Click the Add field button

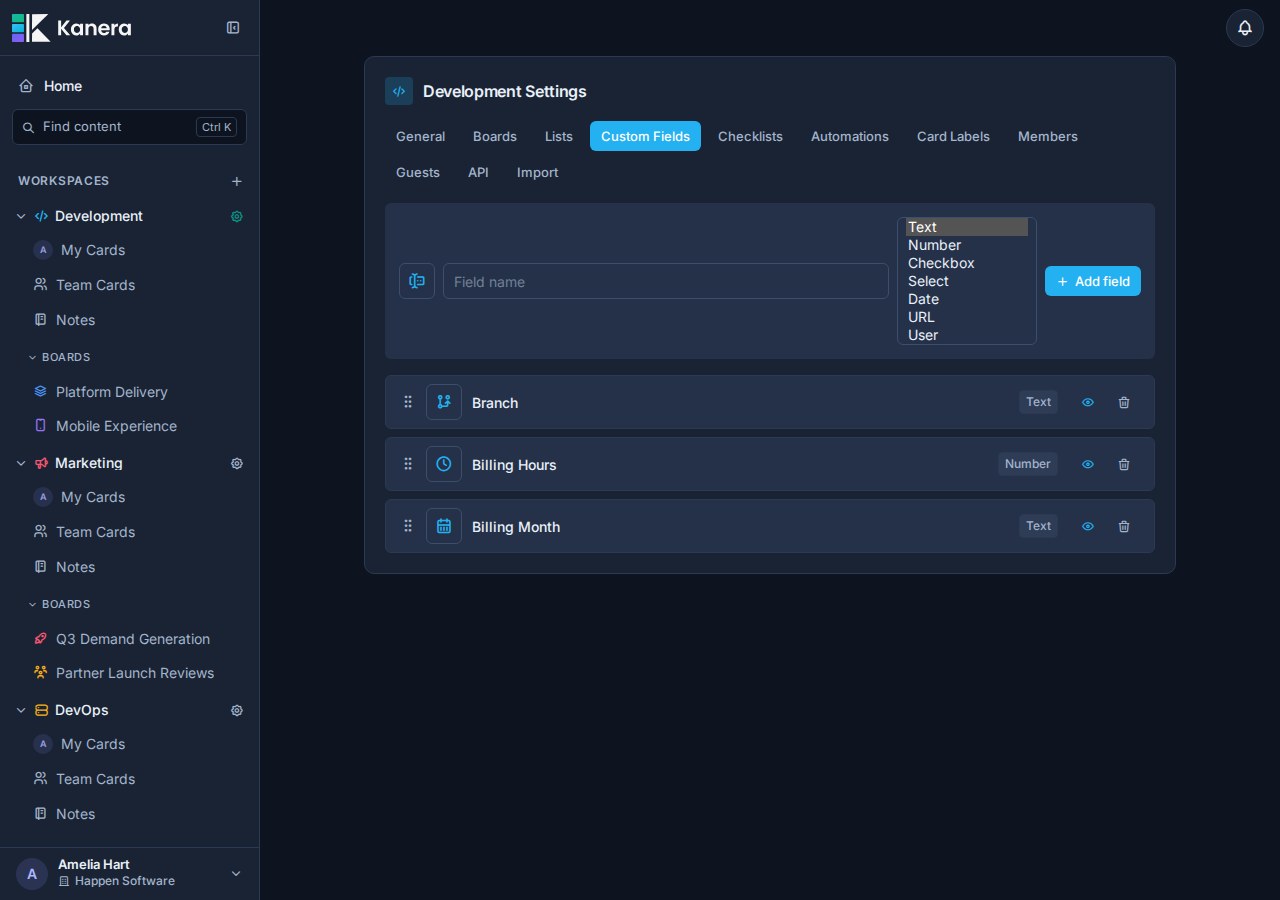[x=1093, y=281]
